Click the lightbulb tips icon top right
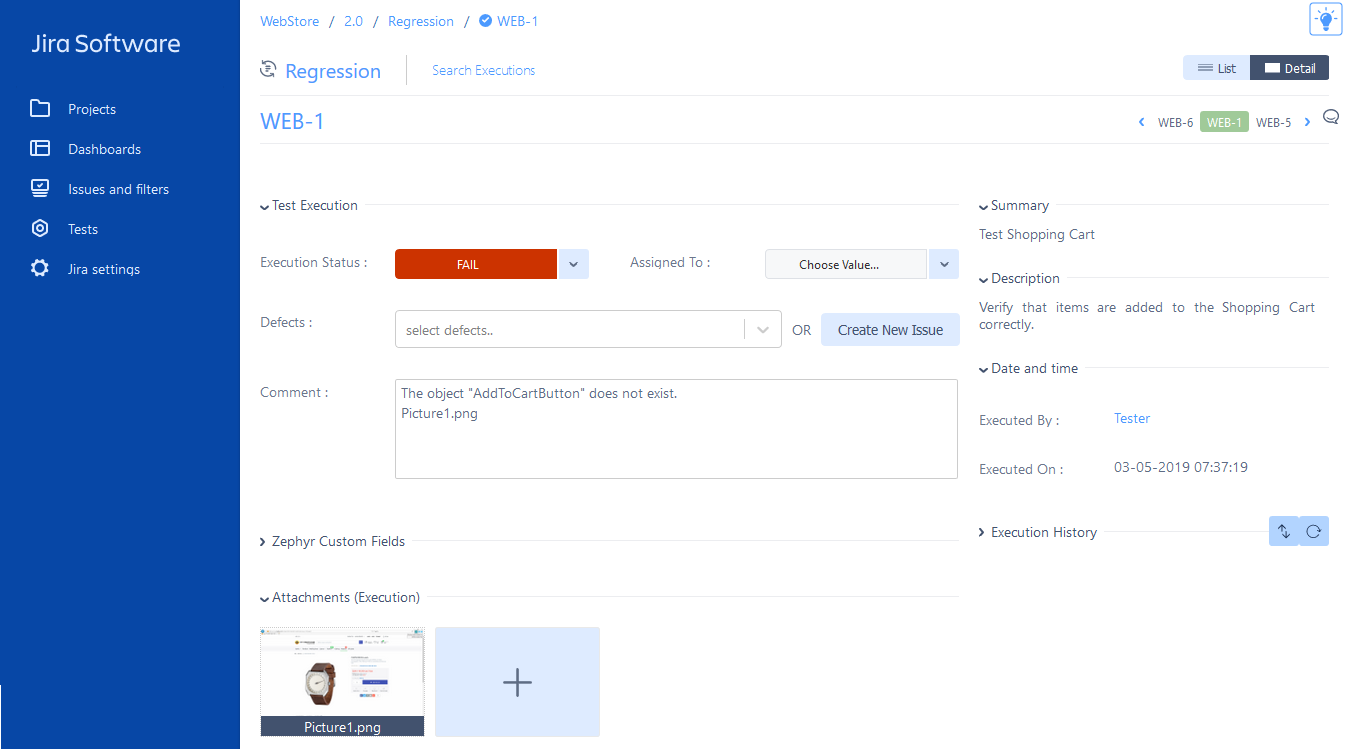 [x=1326, y=19]
